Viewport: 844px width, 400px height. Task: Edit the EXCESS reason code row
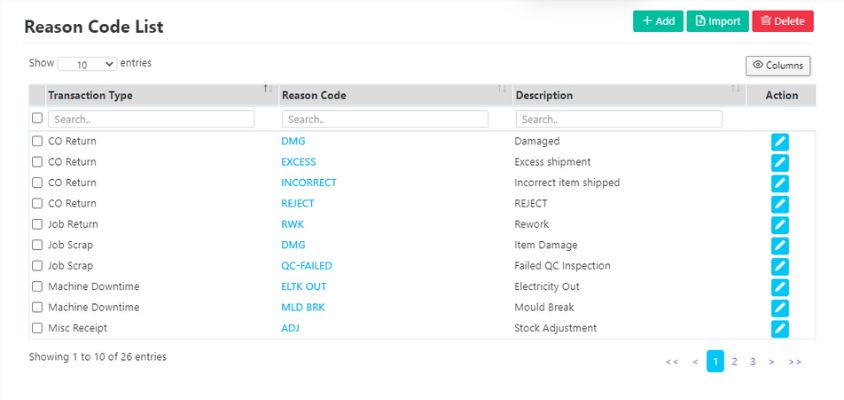point(779,163)
